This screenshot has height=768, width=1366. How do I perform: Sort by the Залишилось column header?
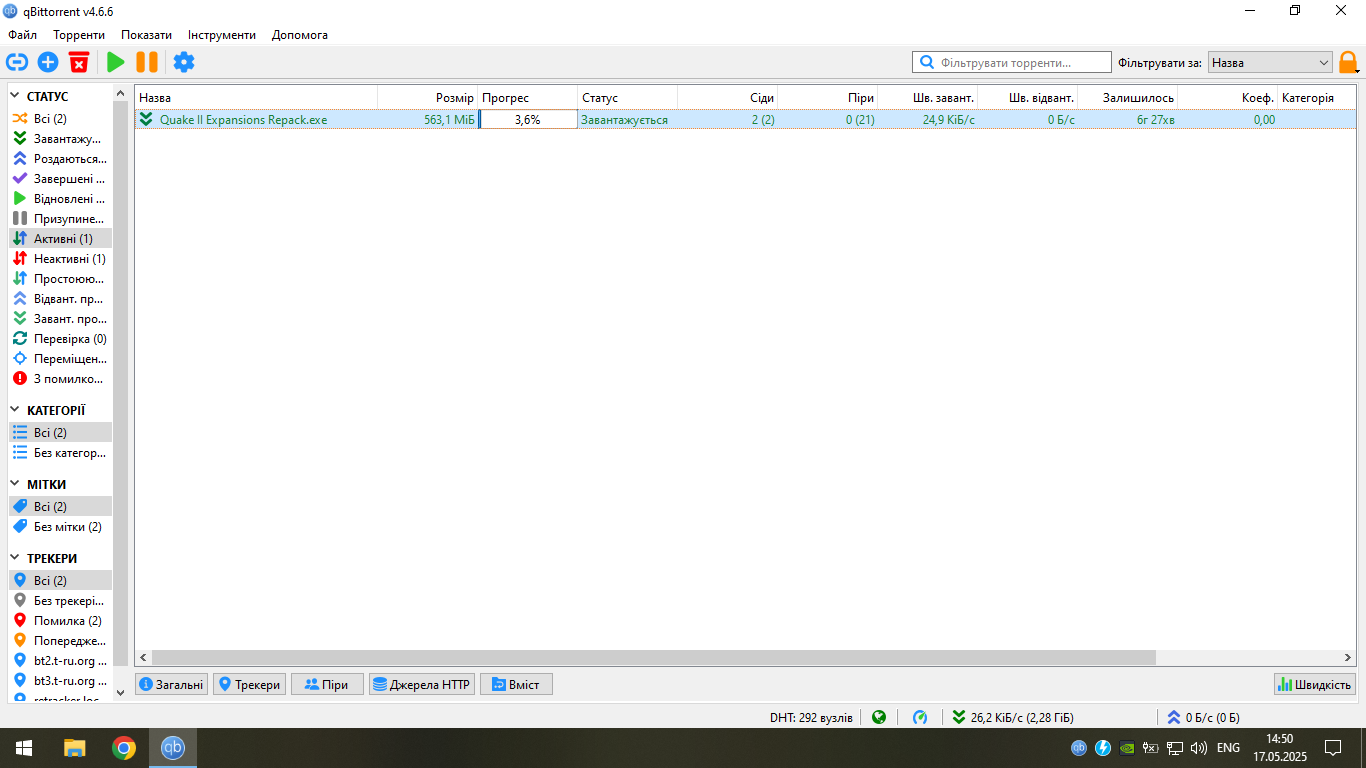(1128, 98)
